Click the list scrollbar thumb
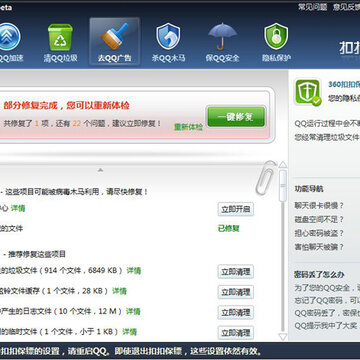Image resolution: width=360 pixels, height=360 pixels. click(283, 185)
